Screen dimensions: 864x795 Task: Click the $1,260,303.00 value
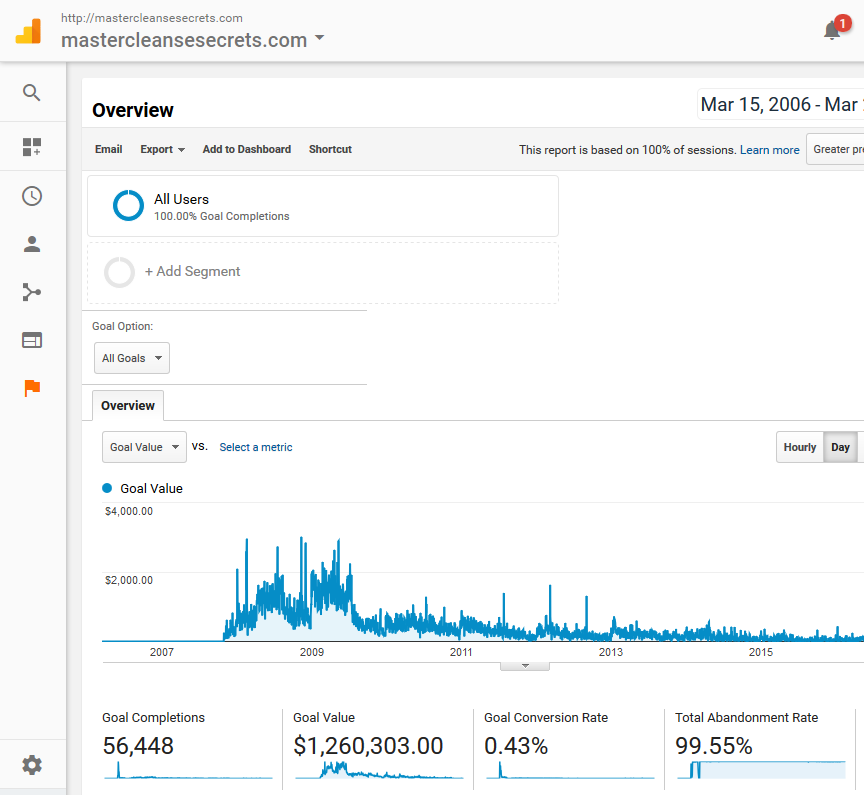click(368, 746)
